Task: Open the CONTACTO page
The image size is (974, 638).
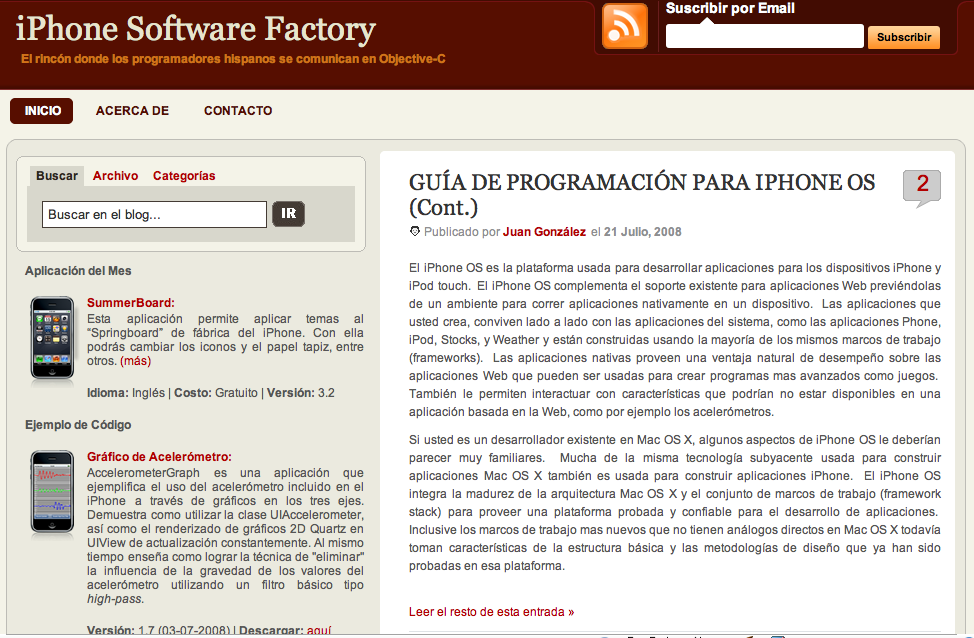Action: [x=238, y=111]
